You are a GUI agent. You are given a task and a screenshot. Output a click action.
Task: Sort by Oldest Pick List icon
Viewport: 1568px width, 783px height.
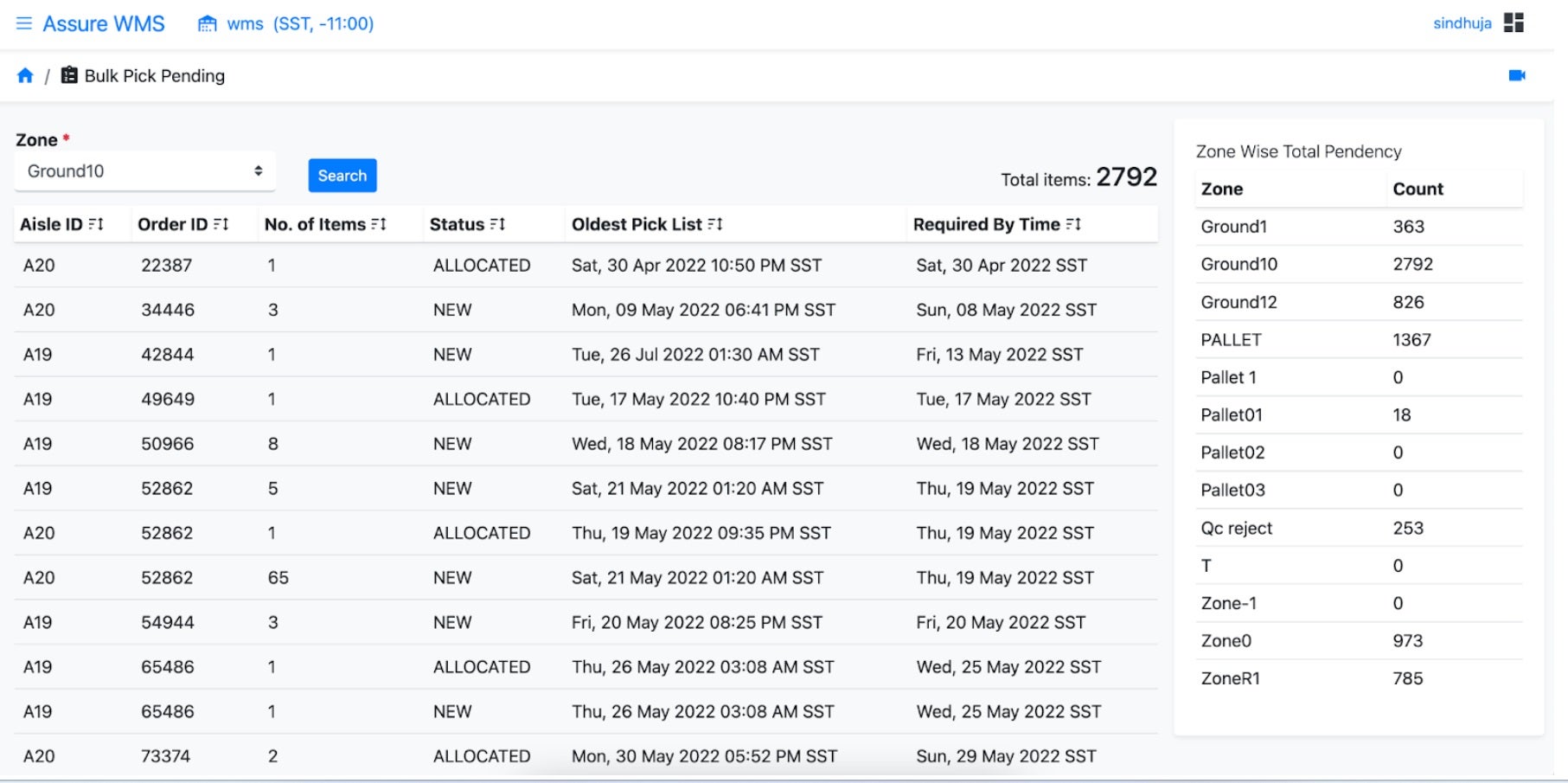click(715, 225)
